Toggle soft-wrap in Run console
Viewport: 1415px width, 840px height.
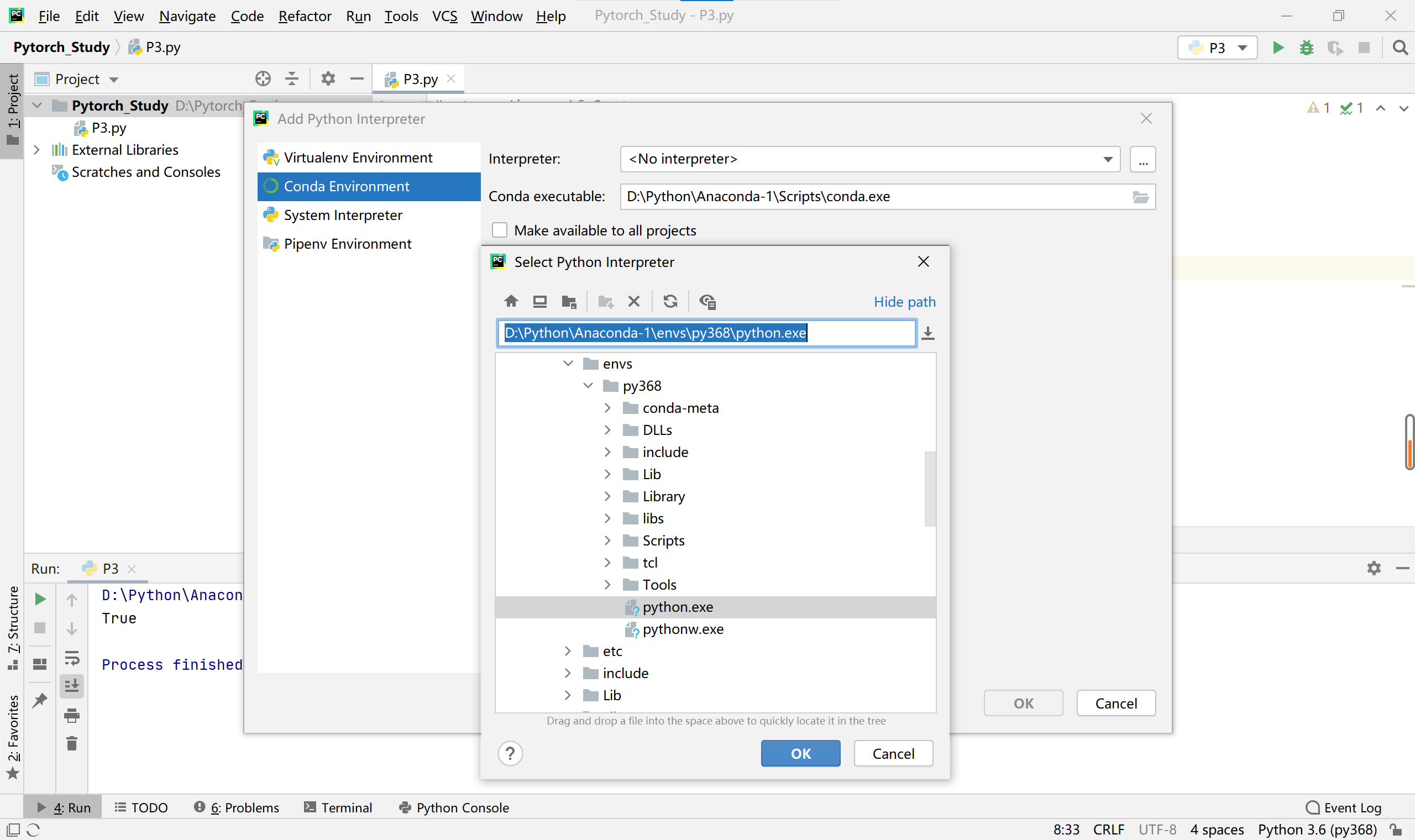72,658
